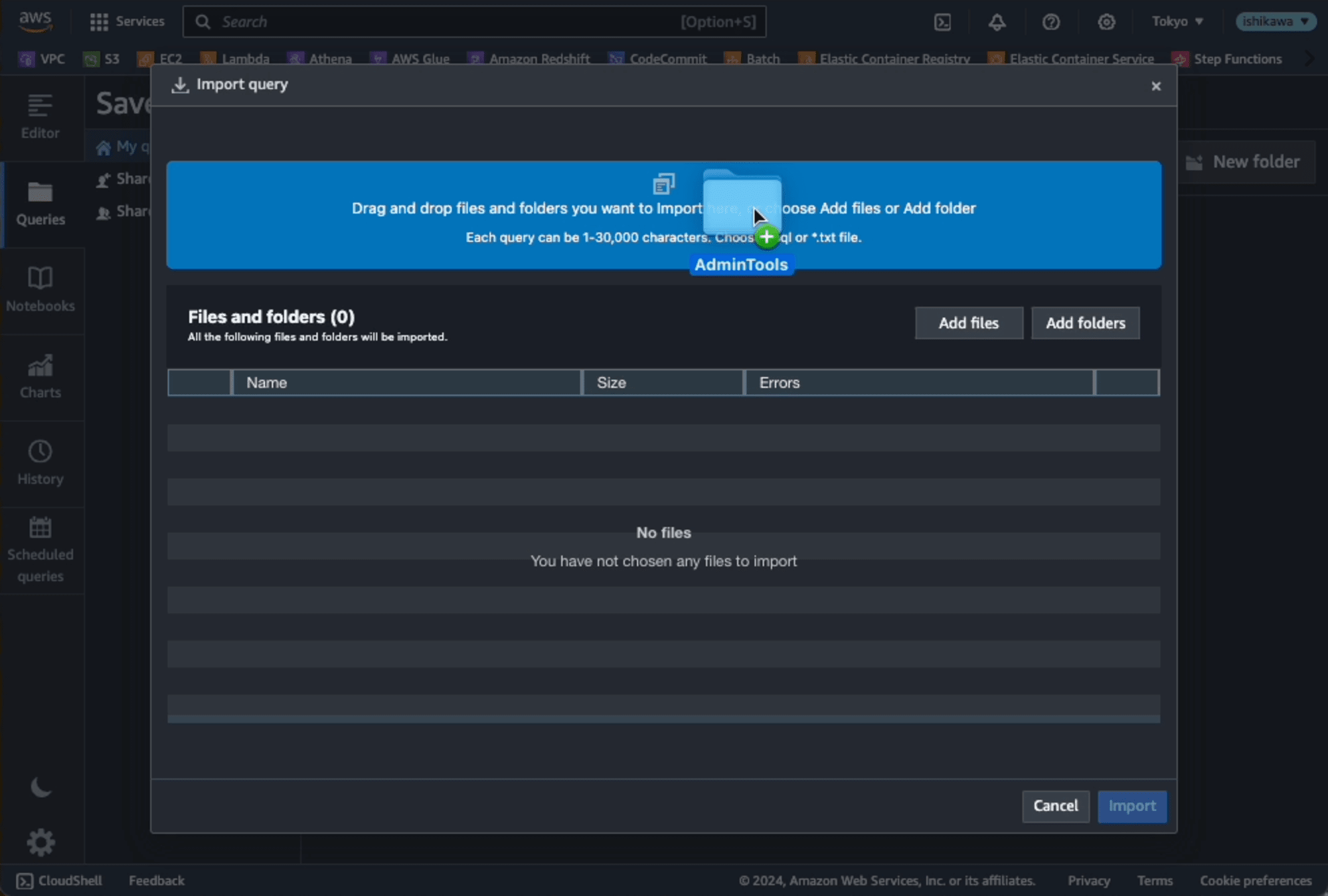Click Add files button

(968, 322)
